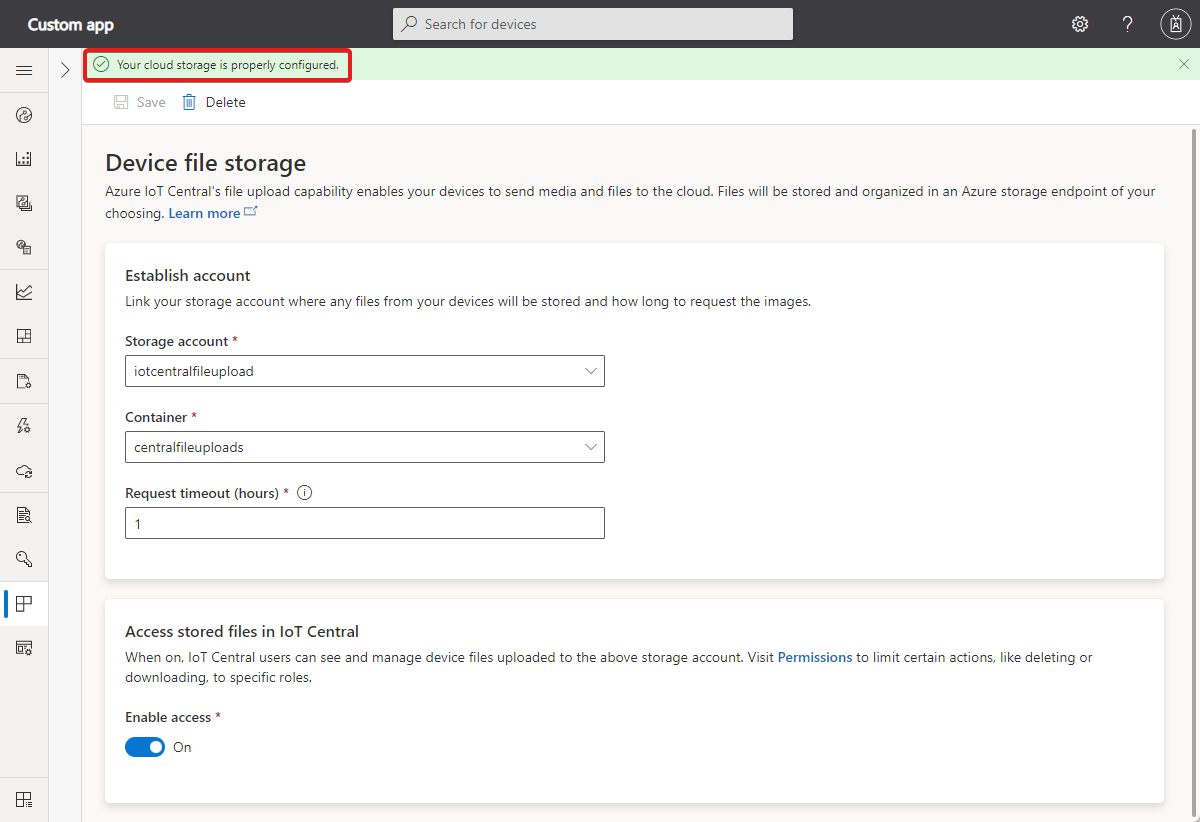Turn off the Enable access toggle
Screen dimensions: 1200x822
click(145, 747)
